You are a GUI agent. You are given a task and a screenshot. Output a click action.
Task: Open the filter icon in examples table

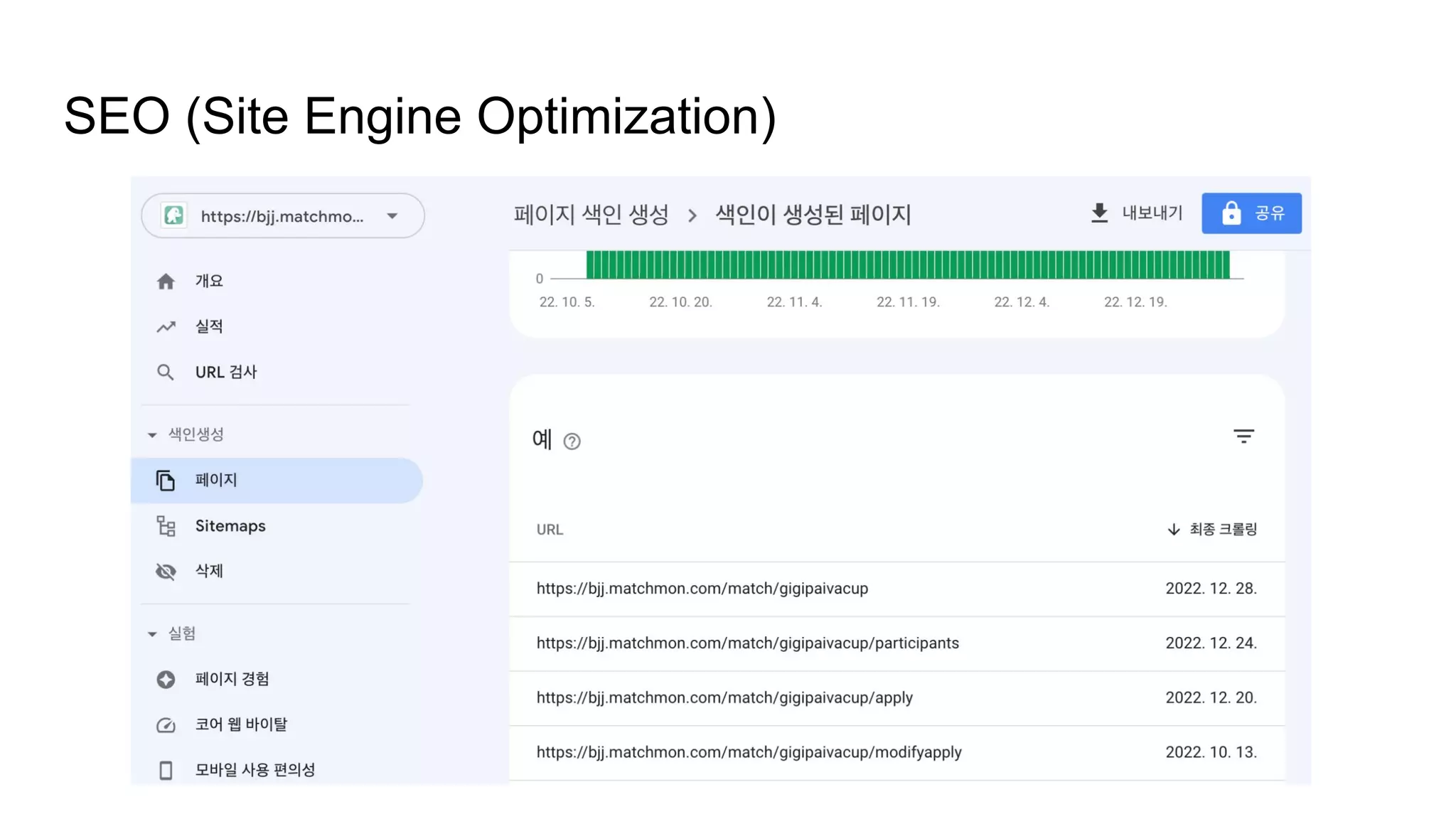(1243, 437)
